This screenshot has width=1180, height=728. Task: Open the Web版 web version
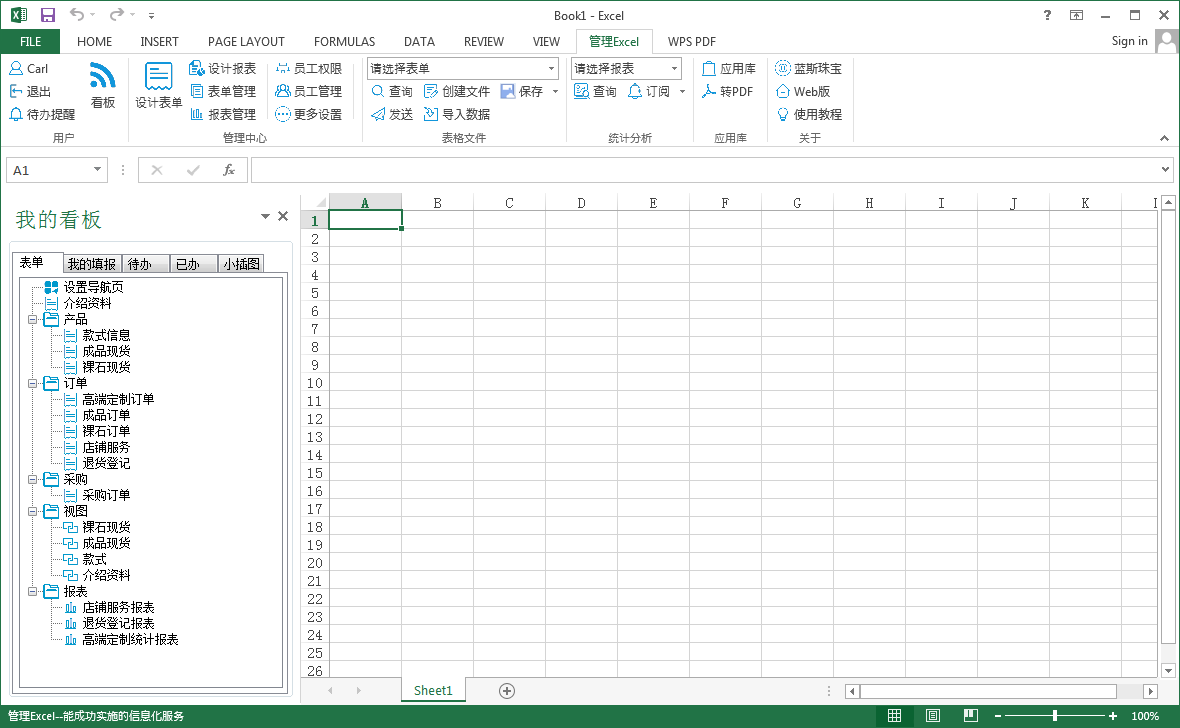pyautogui.click(x=802, y=91)
